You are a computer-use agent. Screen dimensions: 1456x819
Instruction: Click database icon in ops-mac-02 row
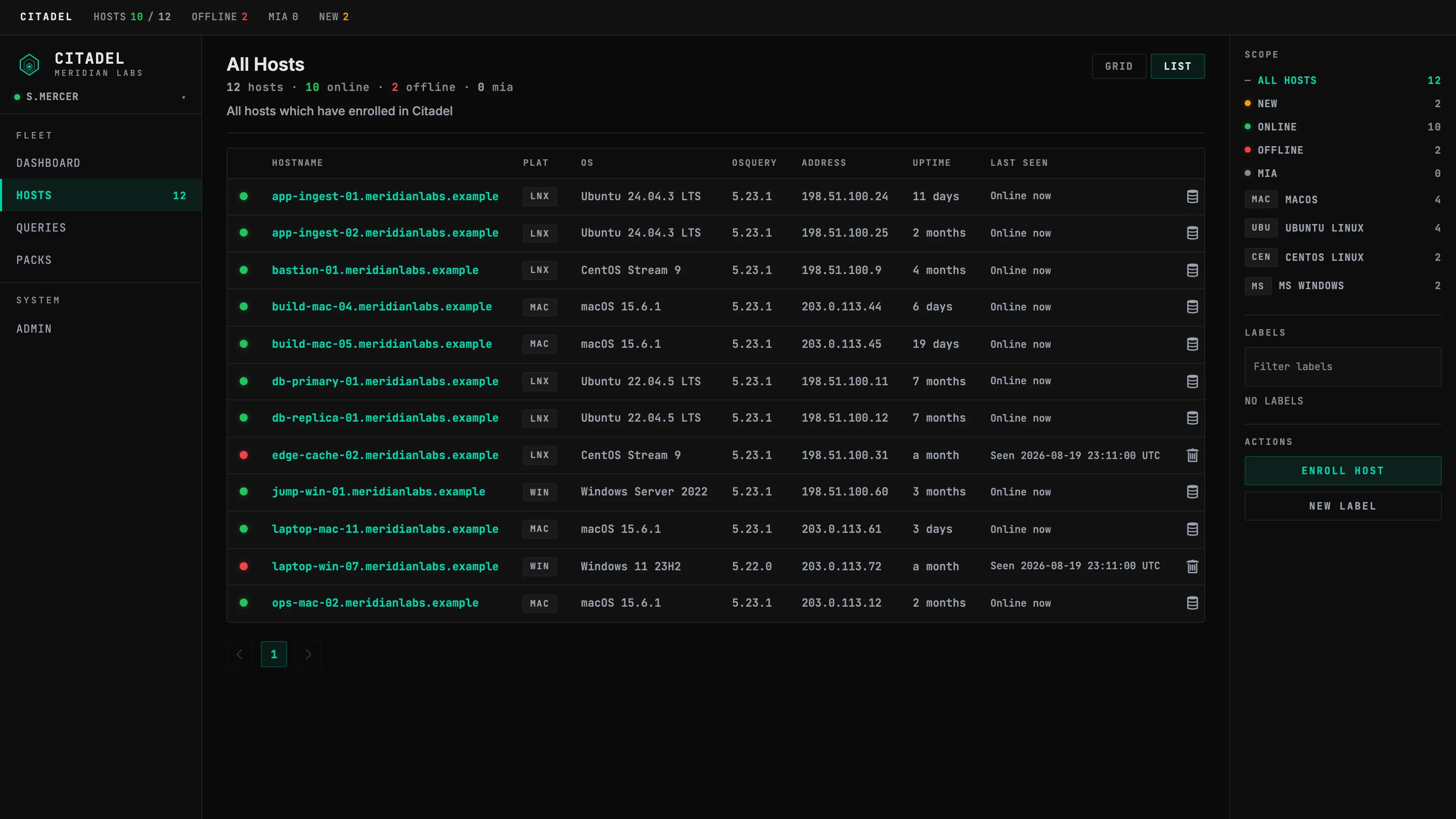coord(1192,603)
